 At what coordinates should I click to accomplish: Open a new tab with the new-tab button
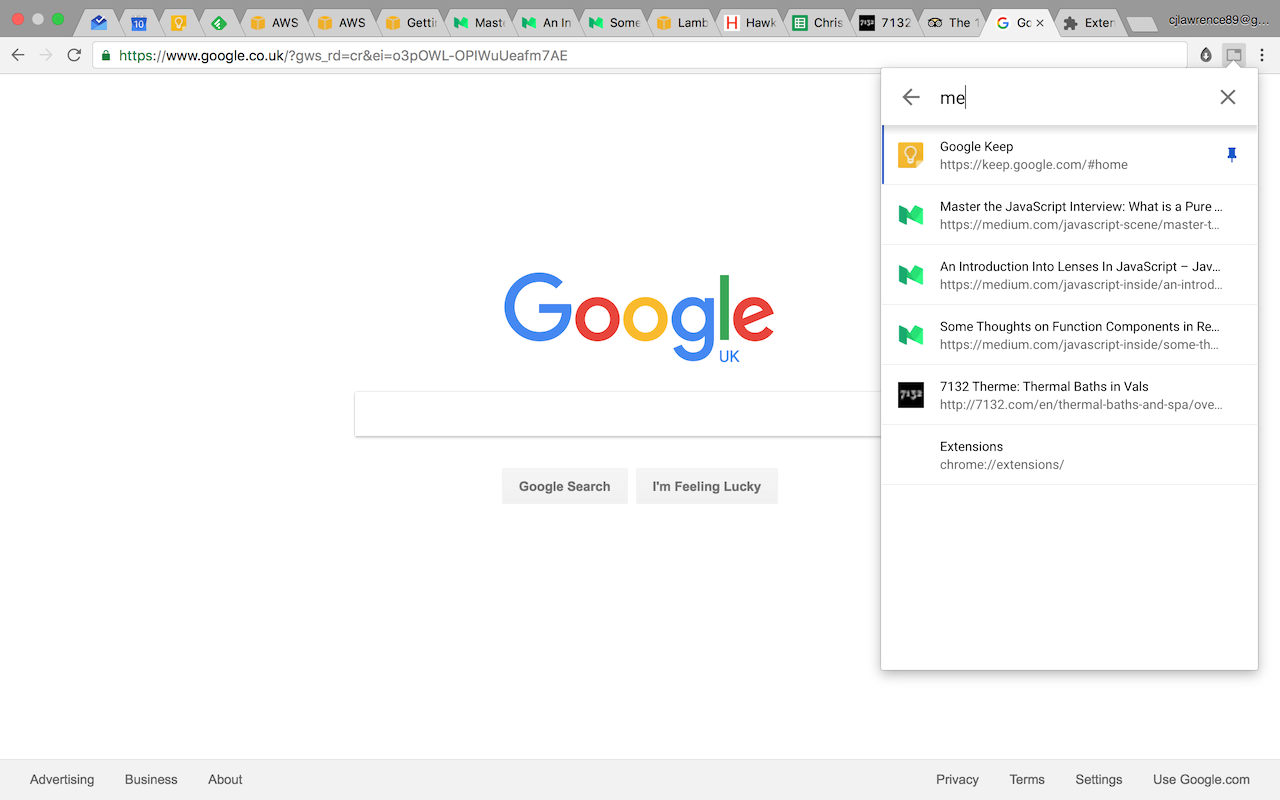click(x=1140, y=24)
